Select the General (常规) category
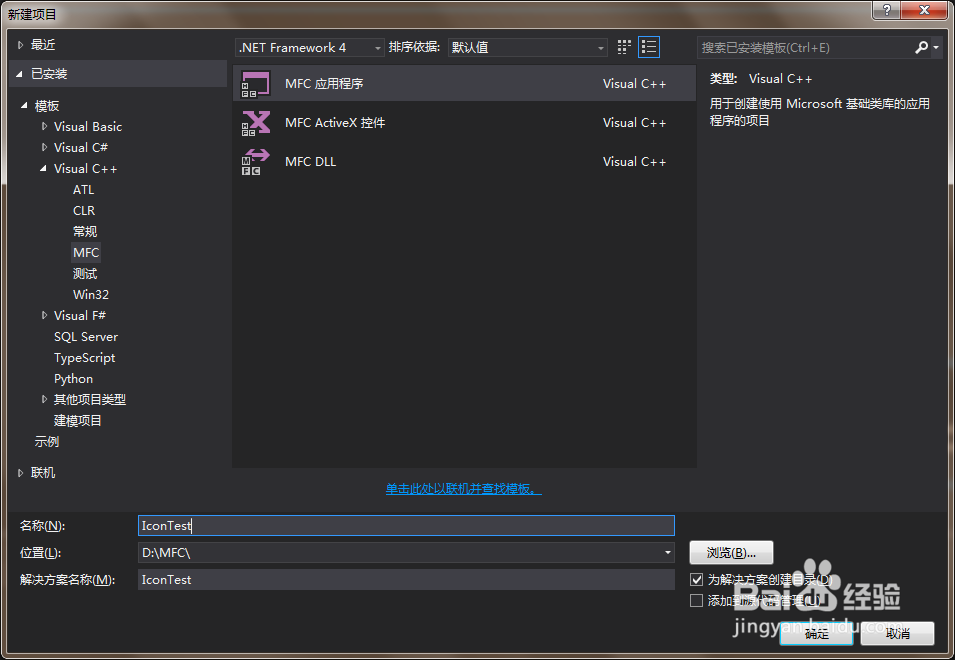This screenshot has height=660, width=955. point(85,232)
